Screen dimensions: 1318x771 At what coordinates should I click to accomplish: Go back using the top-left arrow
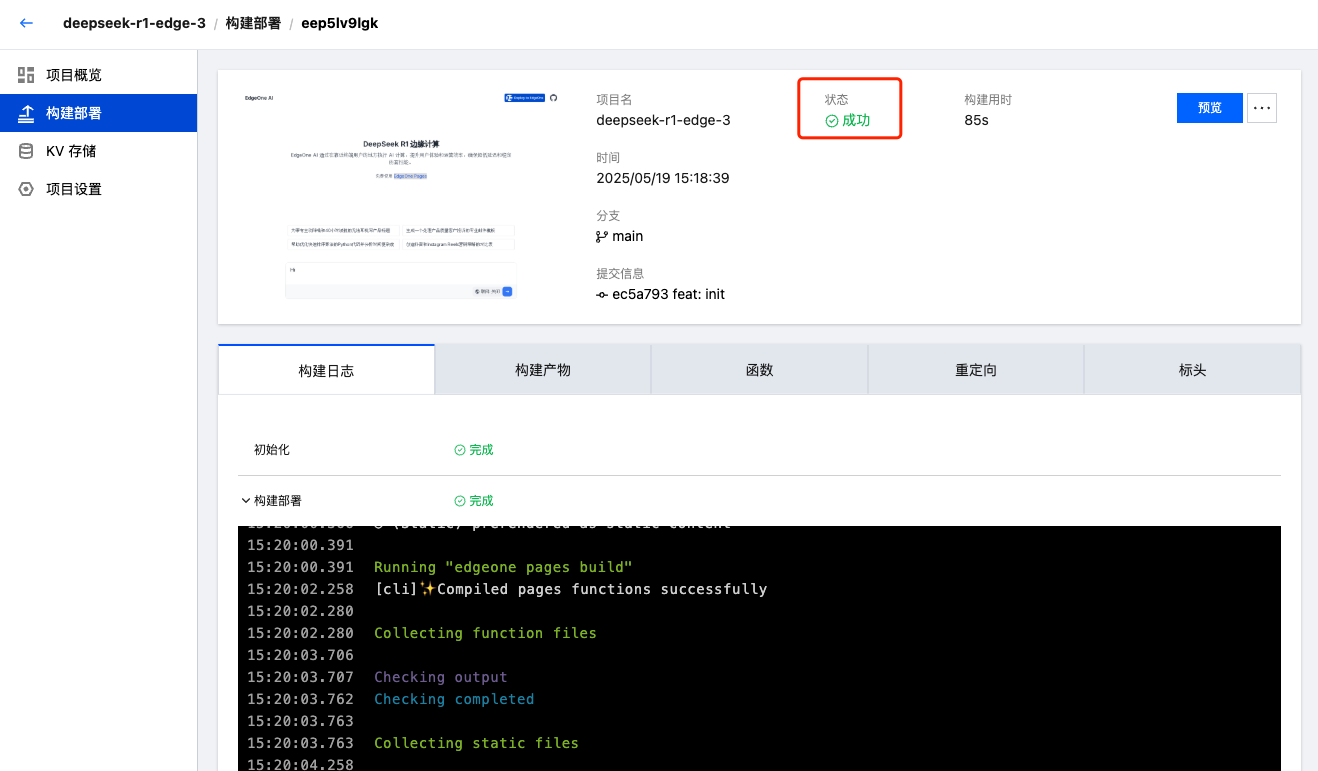pos(26,23)
